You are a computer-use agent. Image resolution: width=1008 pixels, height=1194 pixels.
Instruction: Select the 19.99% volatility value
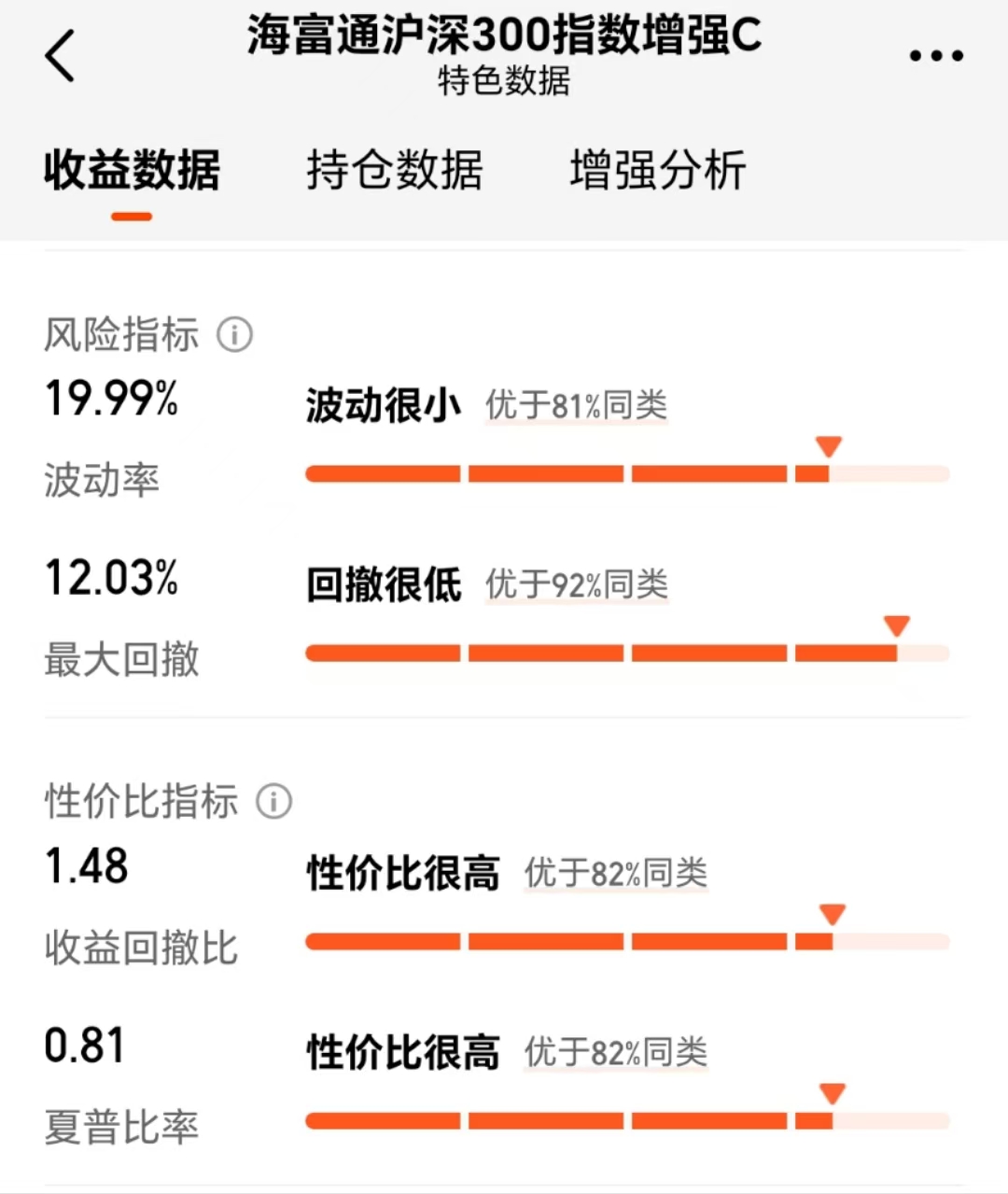111,399
